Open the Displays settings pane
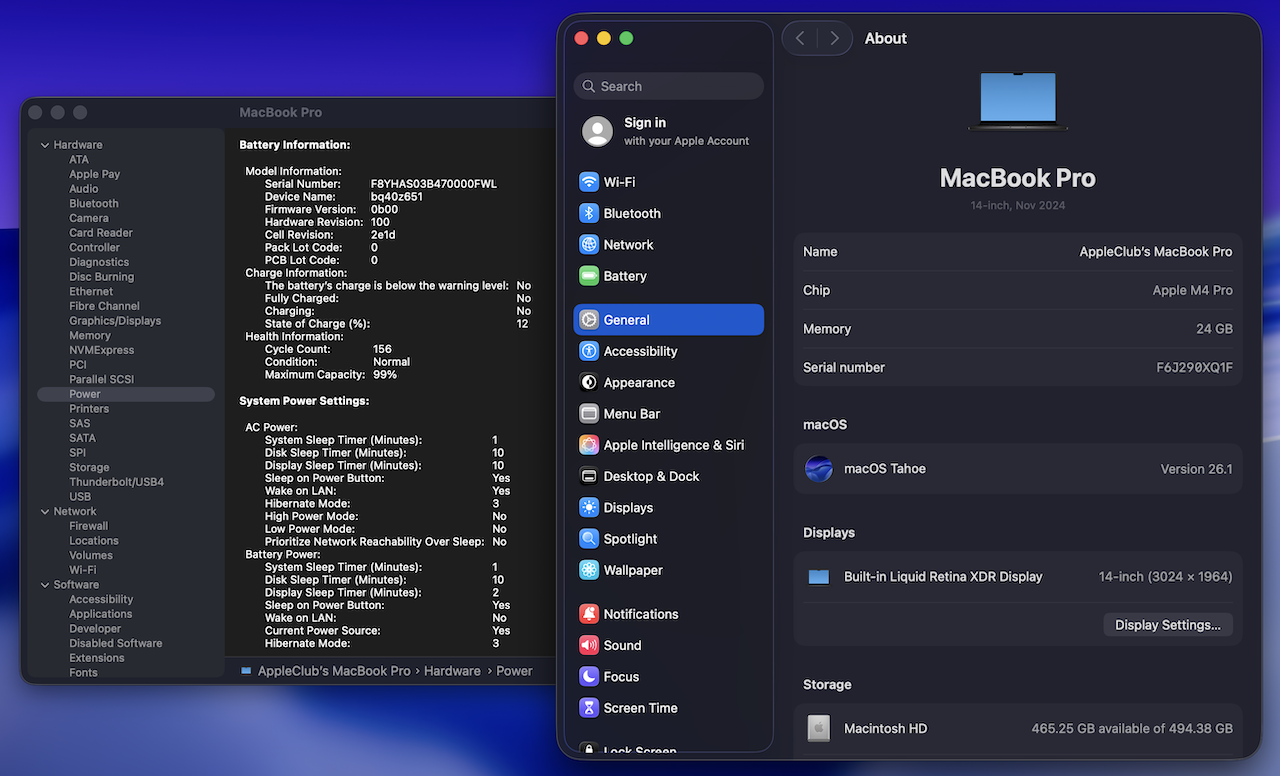 coord(628,508)
